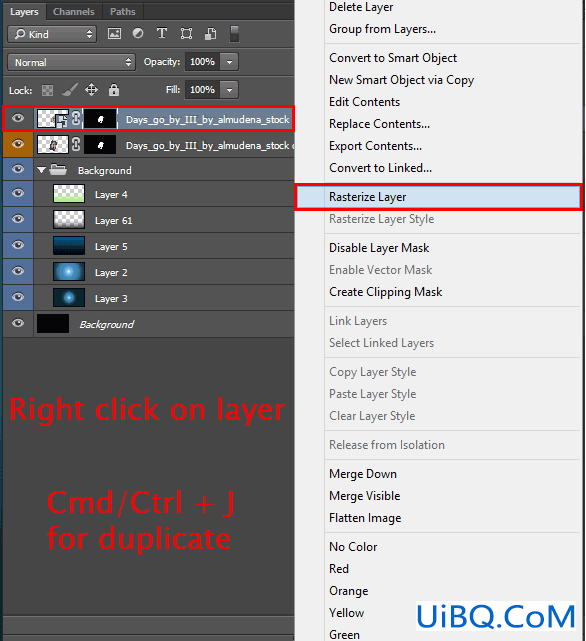Hide the italic Background layer
This screenshot has height=641, width=586.
tap(18, 323)
